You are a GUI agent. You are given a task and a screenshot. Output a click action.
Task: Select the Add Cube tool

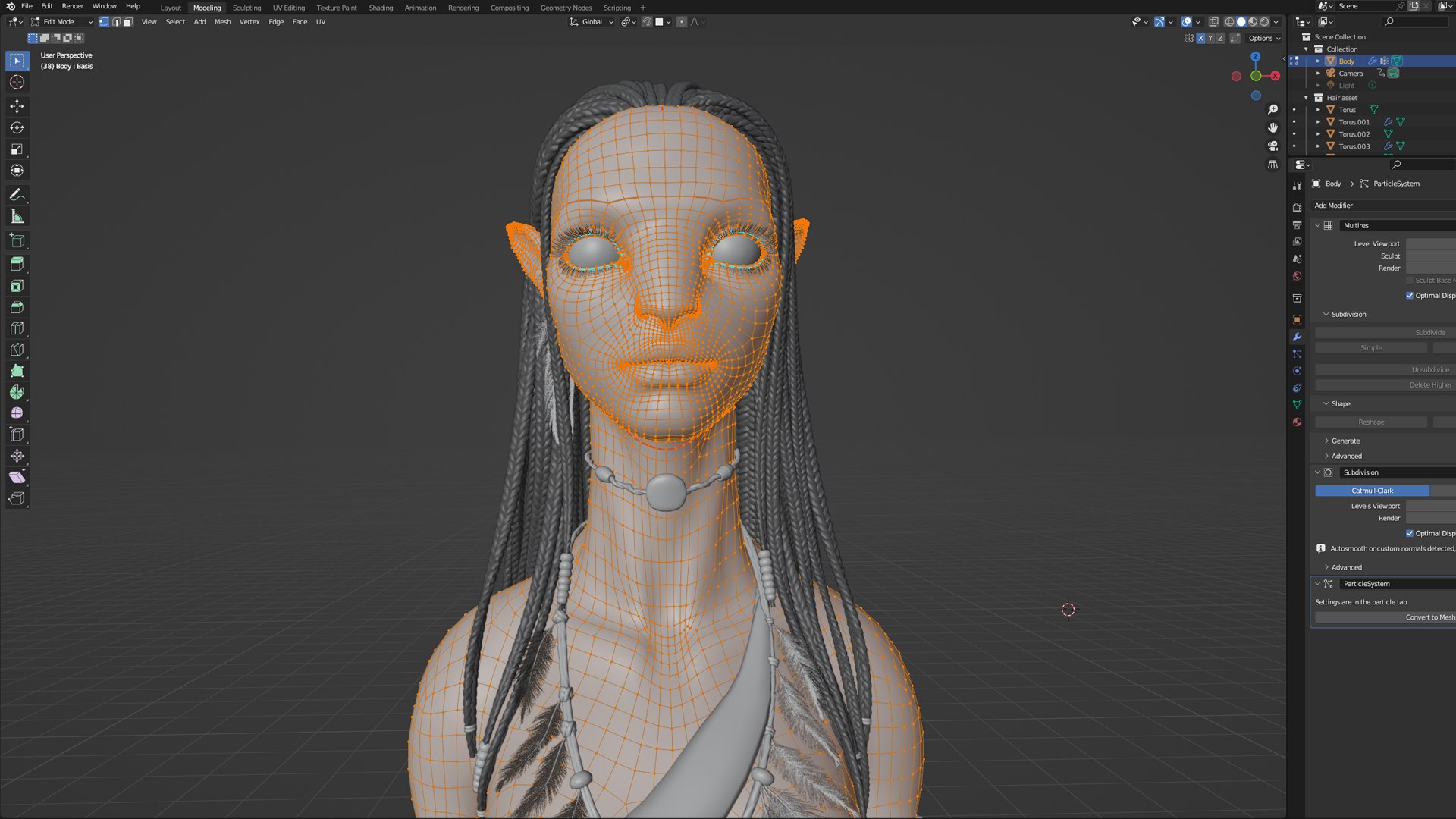17,240
